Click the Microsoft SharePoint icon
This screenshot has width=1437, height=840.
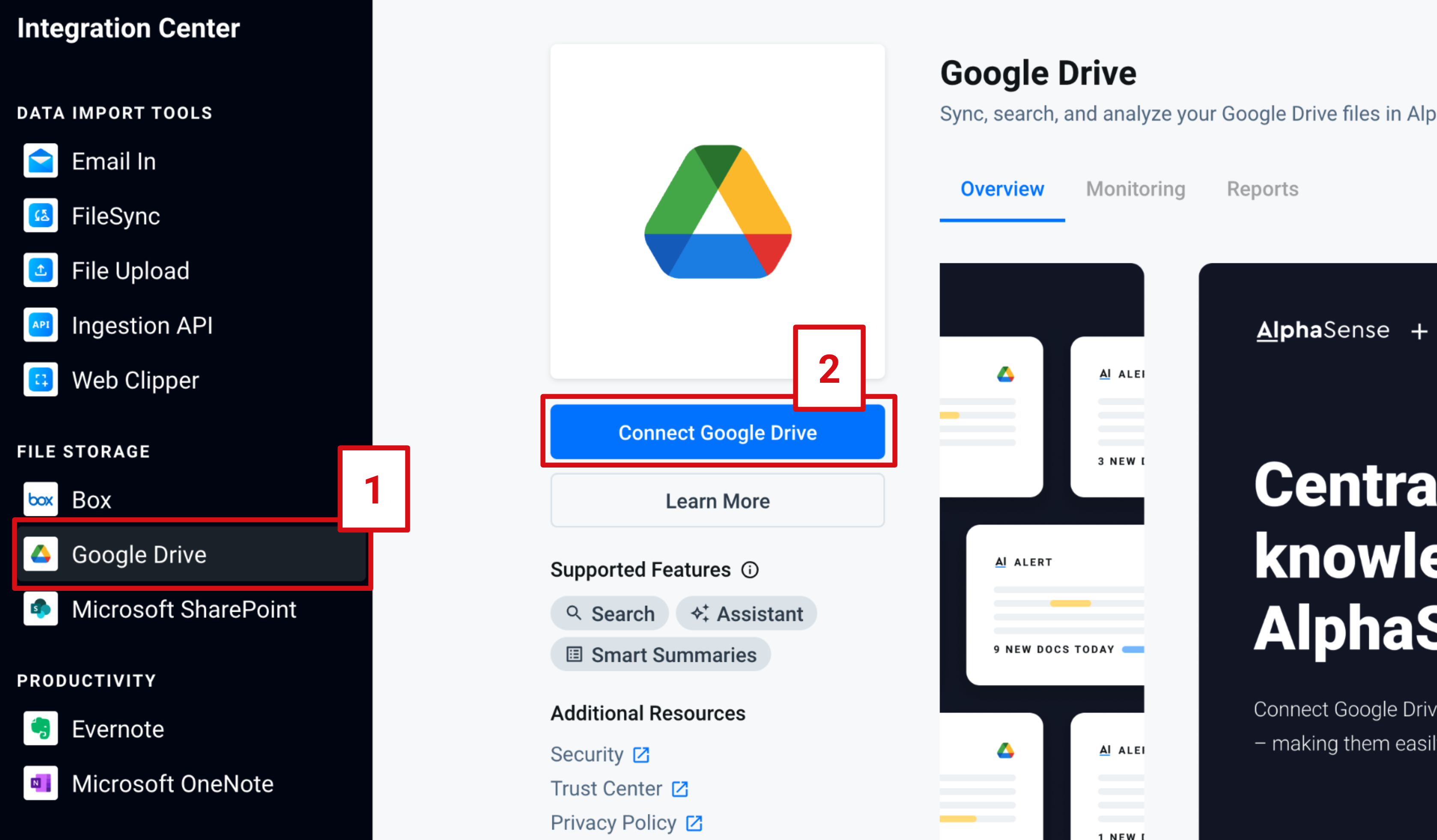pyautogui.click(x=41, y=609)
